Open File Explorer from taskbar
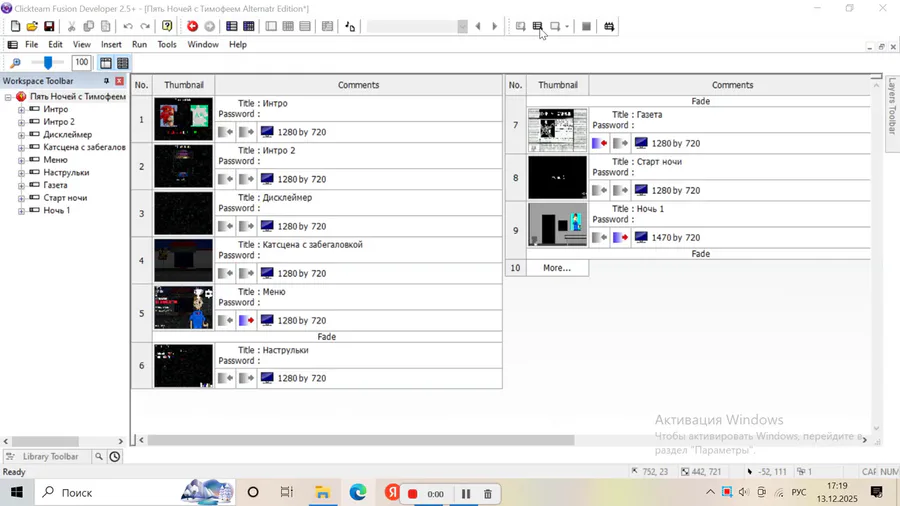The width and height of the screenshot is (900, 506). point(323,493)
